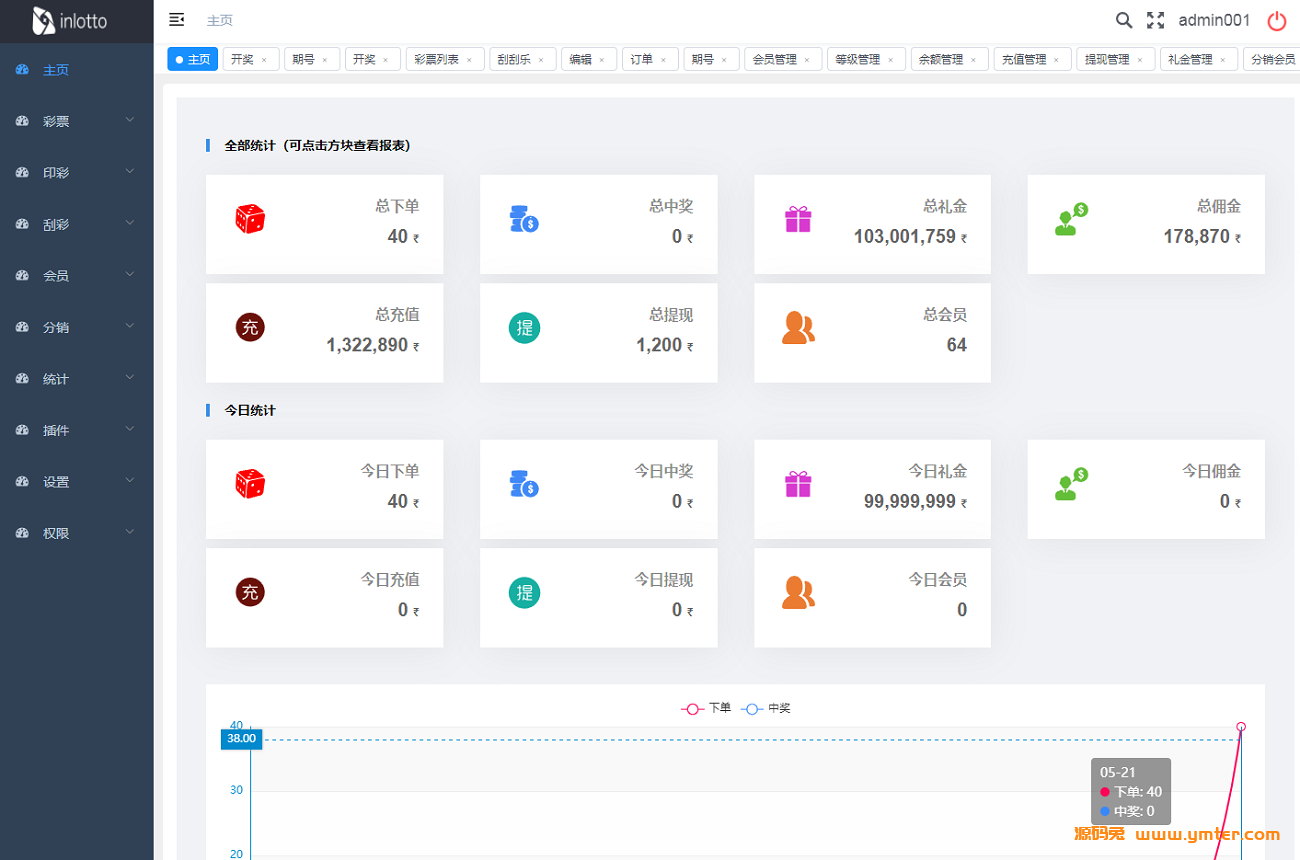This screenshot has height=860, width=1300.
Task: Click the pink gift icon in 总礼金 card
Action: click(x=798, y=219)
